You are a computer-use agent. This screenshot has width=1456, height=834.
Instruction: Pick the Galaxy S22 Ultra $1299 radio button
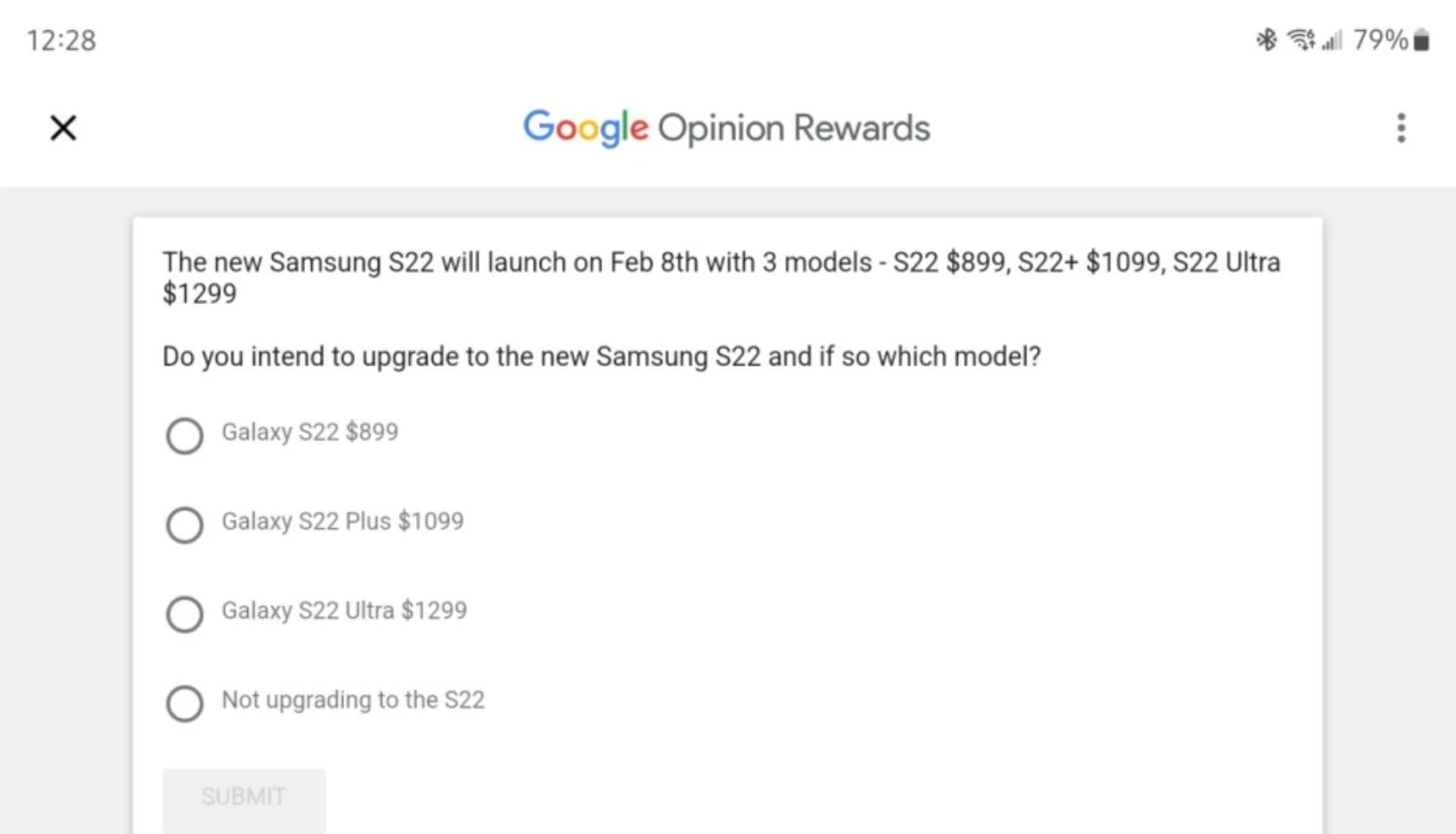point(184,613)
